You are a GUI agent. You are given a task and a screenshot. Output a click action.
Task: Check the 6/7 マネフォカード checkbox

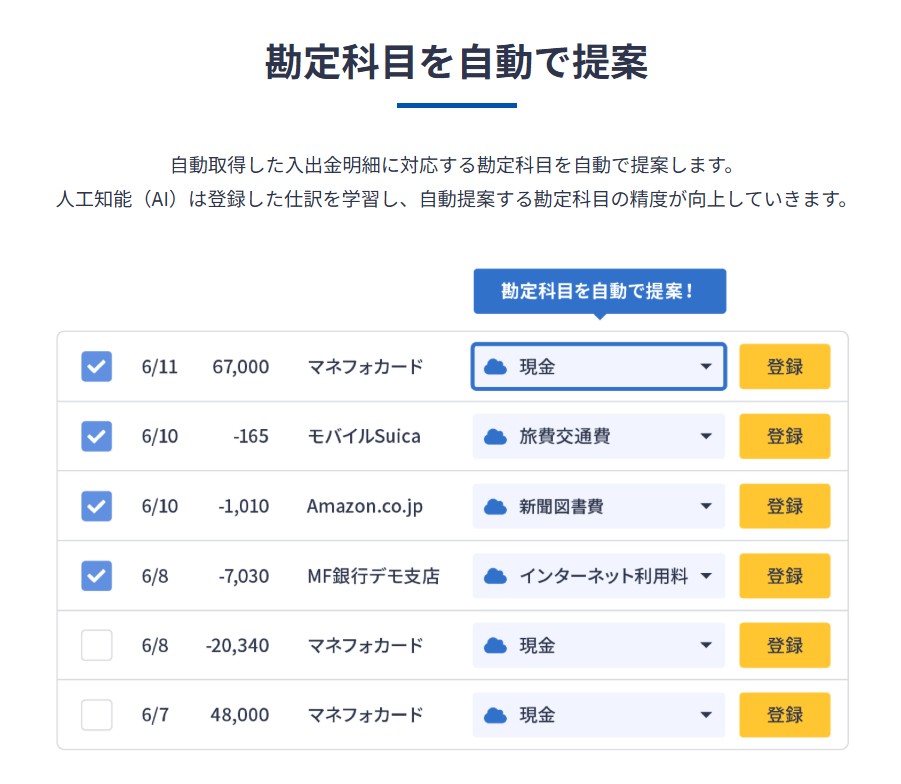pos(97,716)
